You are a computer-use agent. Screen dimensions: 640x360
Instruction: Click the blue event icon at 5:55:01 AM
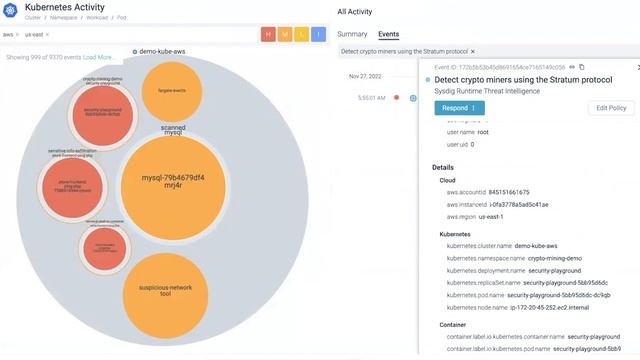coord(413,98)
